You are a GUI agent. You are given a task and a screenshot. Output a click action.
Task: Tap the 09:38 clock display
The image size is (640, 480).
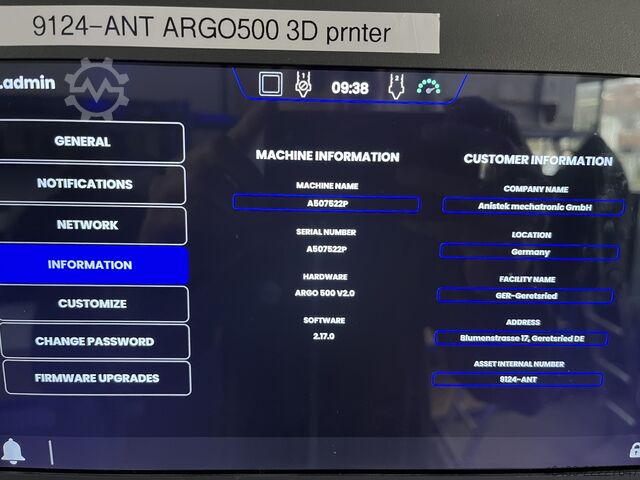[350, 88]
